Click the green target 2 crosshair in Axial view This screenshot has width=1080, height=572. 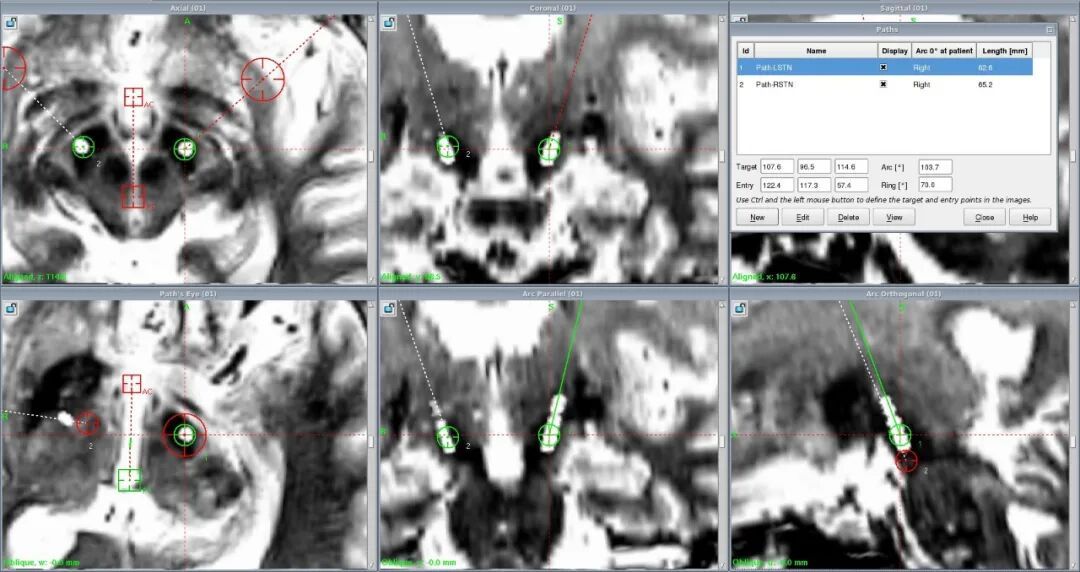tap(83, 146)
